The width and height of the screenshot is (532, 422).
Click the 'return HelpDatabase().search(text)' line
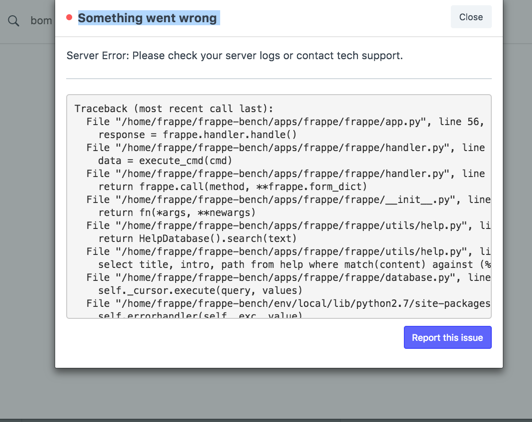tap(197, 238)
